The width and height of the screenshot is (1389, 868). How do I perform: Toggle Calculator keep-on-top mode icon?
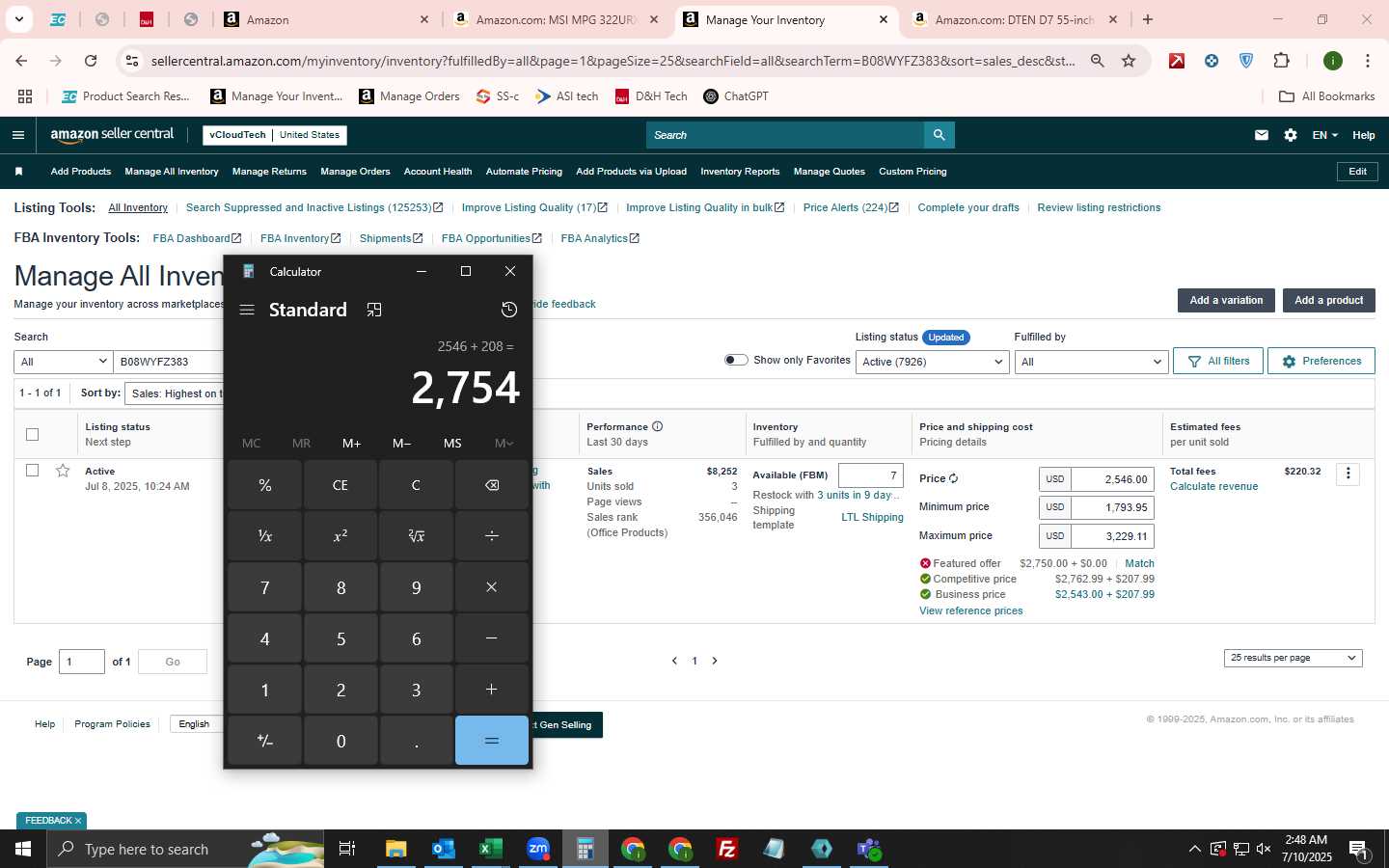(x=374, y=310)
